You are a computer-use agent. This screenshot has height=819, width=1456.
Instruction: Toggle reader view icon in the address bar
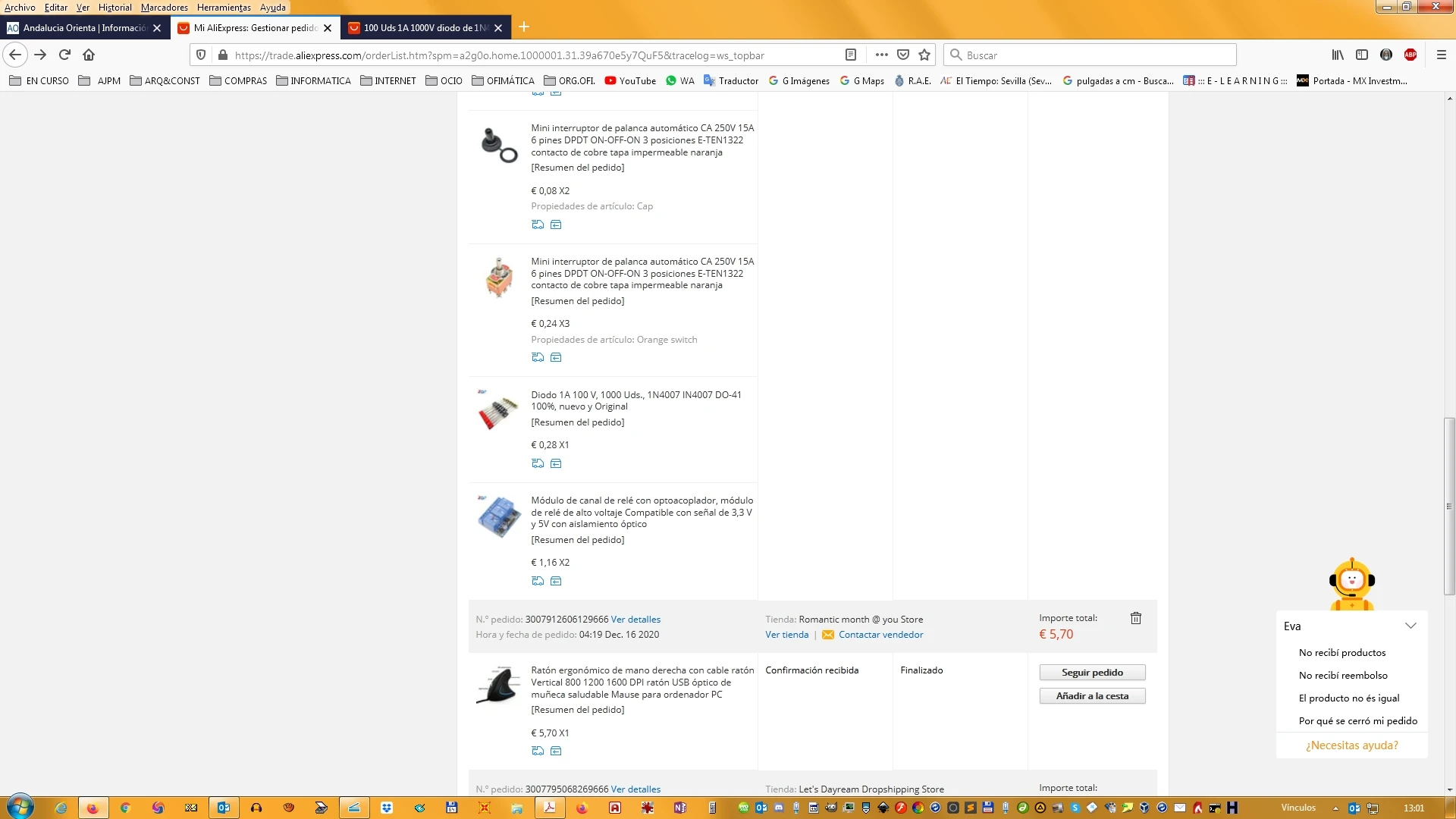(850, 55)
